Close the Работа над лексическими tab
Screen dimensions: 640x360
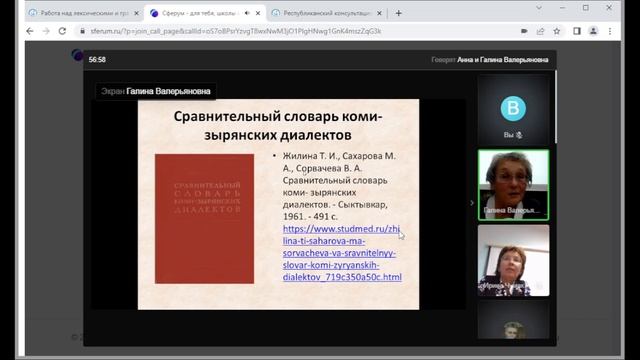click(137, 13)
